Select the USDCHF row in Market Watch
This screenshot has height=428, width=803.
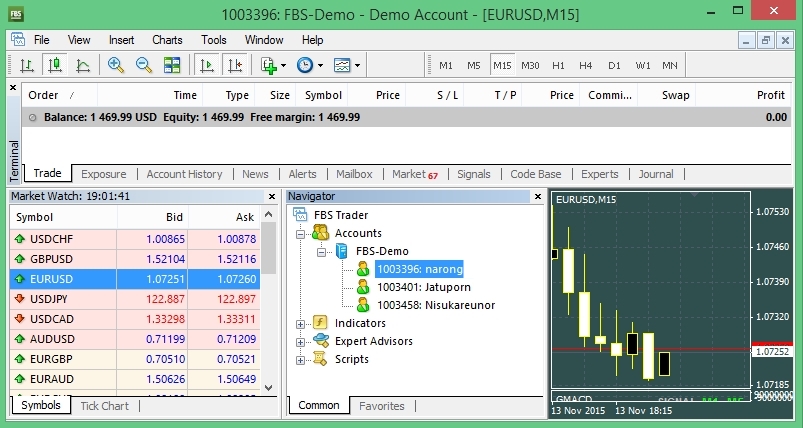tap(135, 239)
